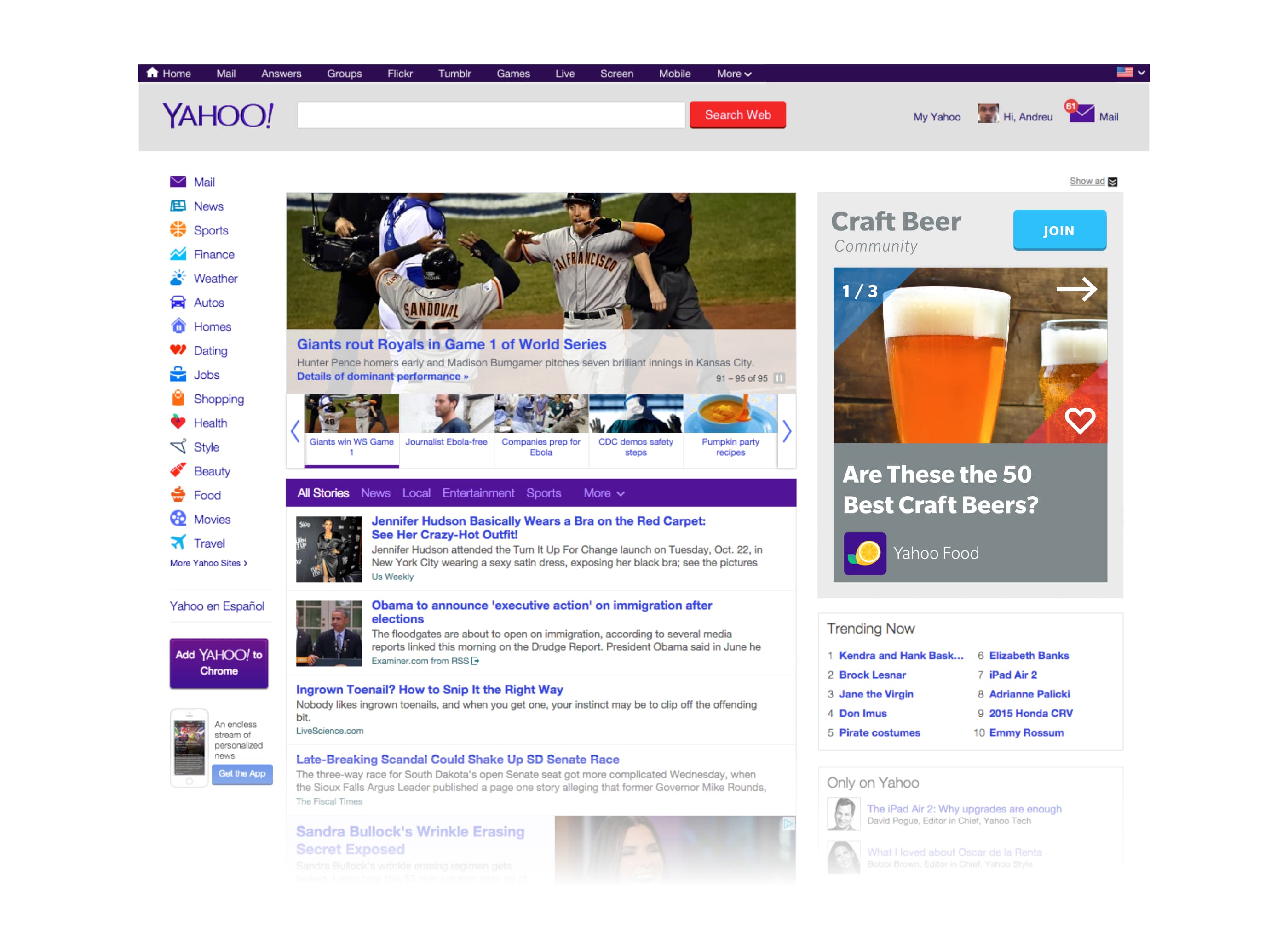Click the Mail envelope icon showing 61 unread
This screenshot has height=949, width=1288.
tap(1083, 115)
